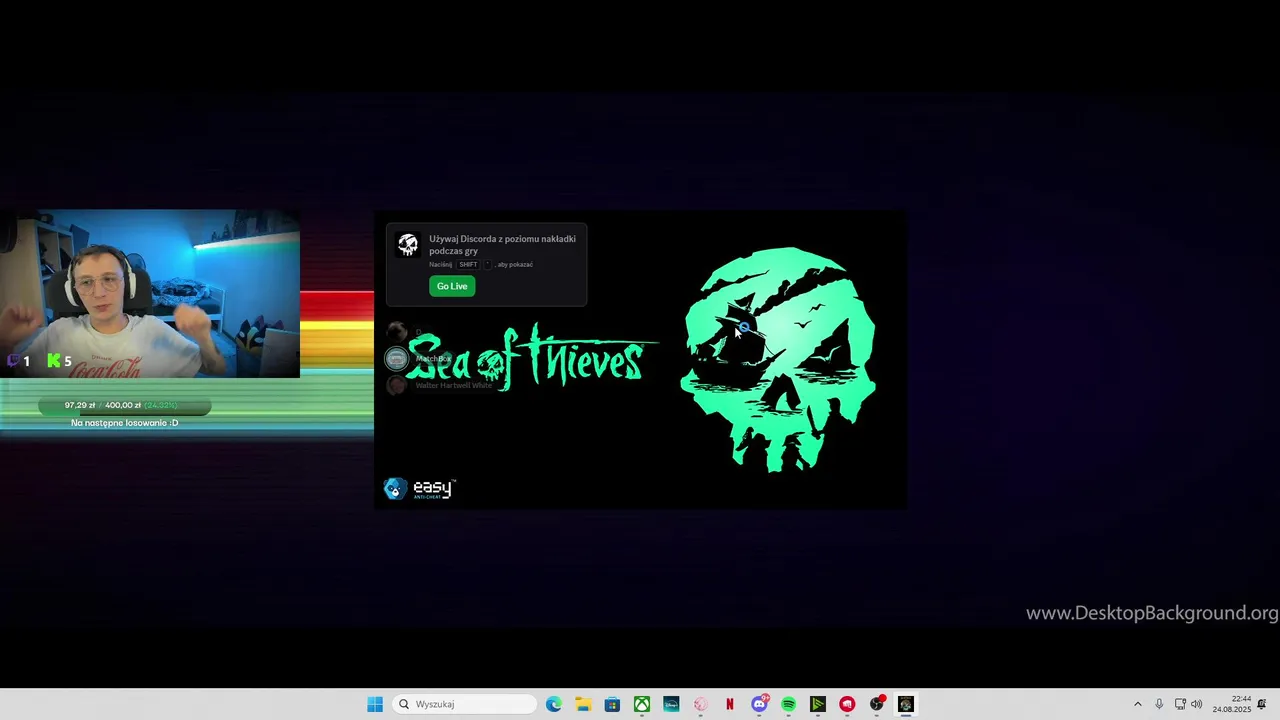Open OBS Studio from the taskbar
Screen dimensions: 1280x720
click(877, 704)
